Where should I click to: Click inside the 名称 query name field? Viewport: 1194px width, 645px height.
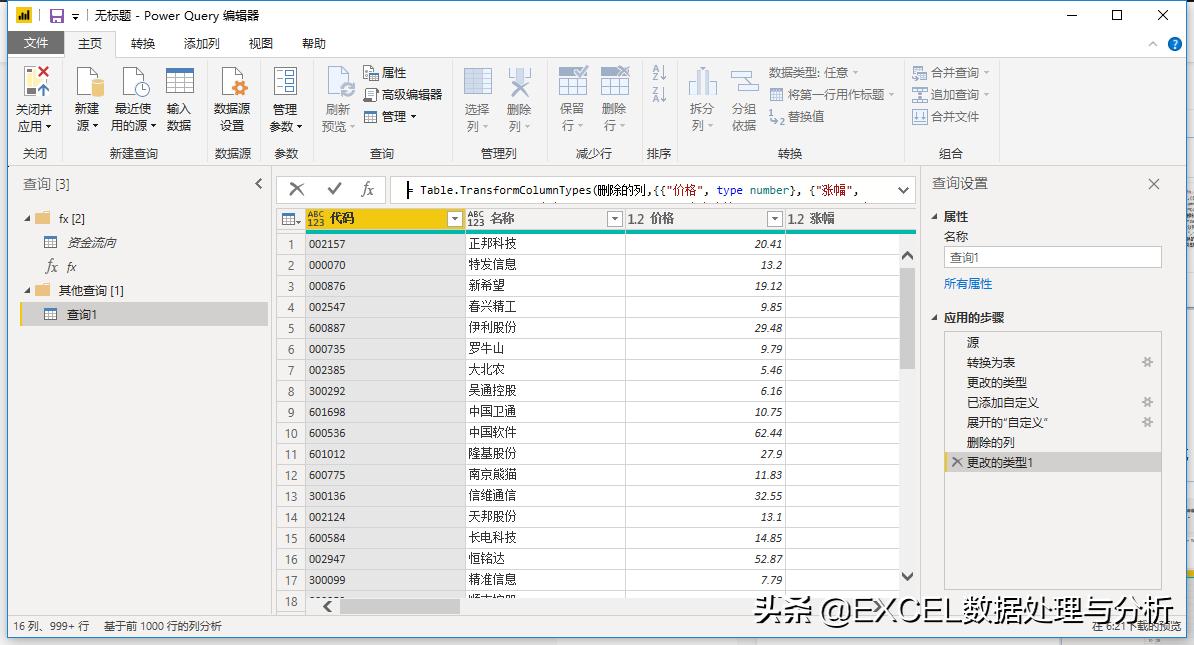point(1050,257)
